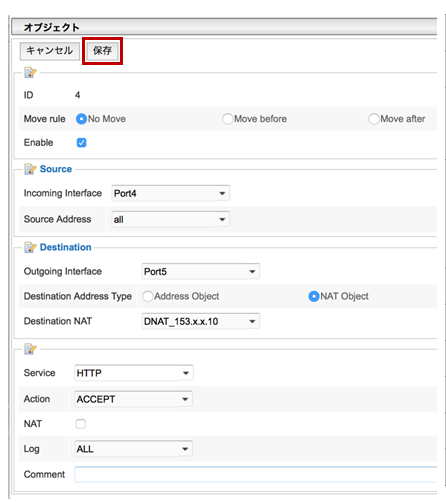Click the edit icon above the ID field

pyautogui.click(x=30, y=72)
